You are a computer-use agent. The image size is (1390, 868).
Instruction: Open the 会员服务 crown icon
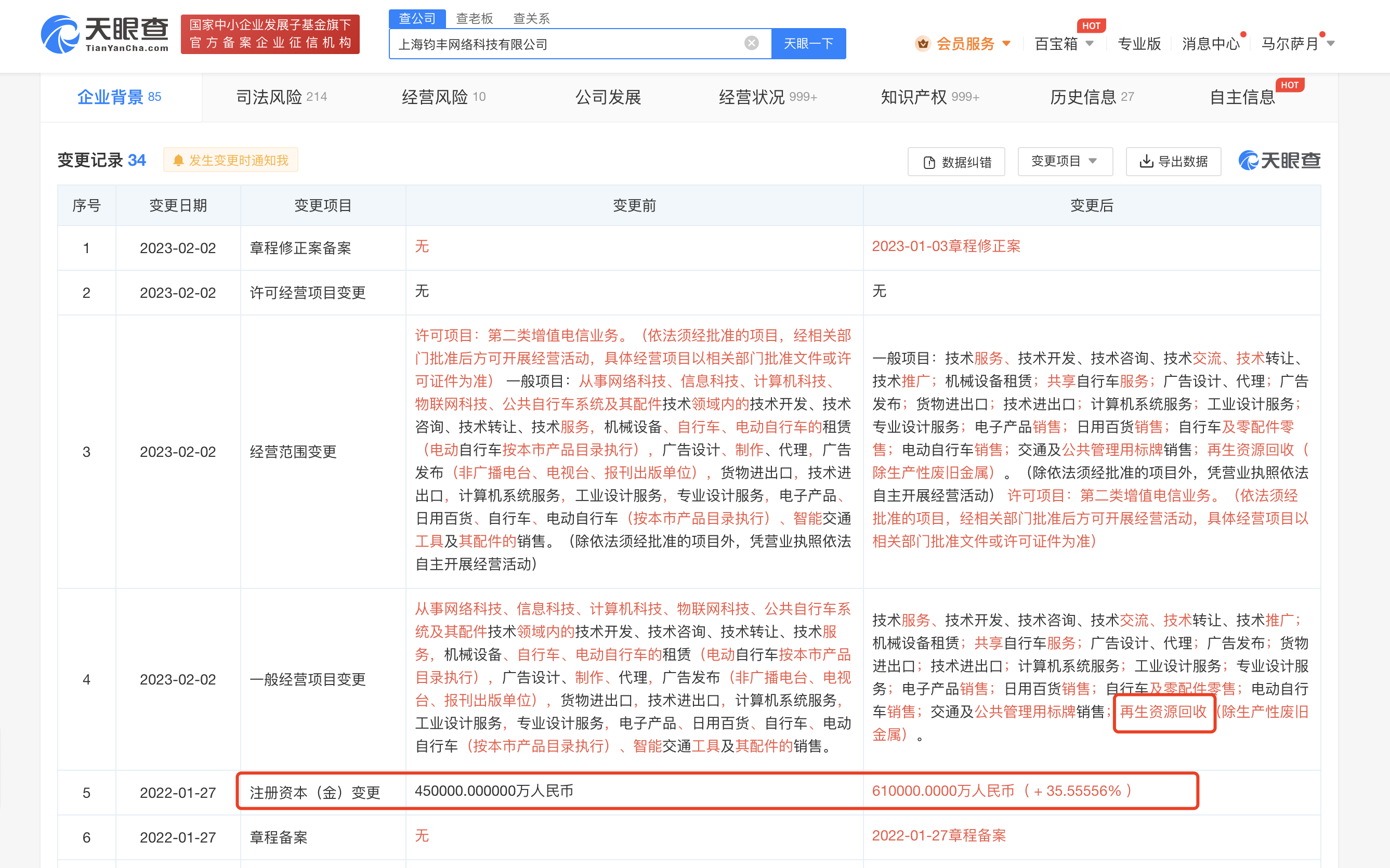(923, 44)
